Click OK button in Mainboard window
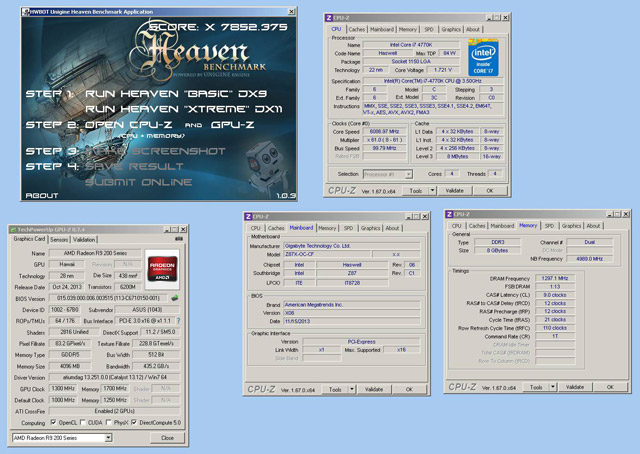This screenshot has height=454, width=640. click(x=409, y=389)
